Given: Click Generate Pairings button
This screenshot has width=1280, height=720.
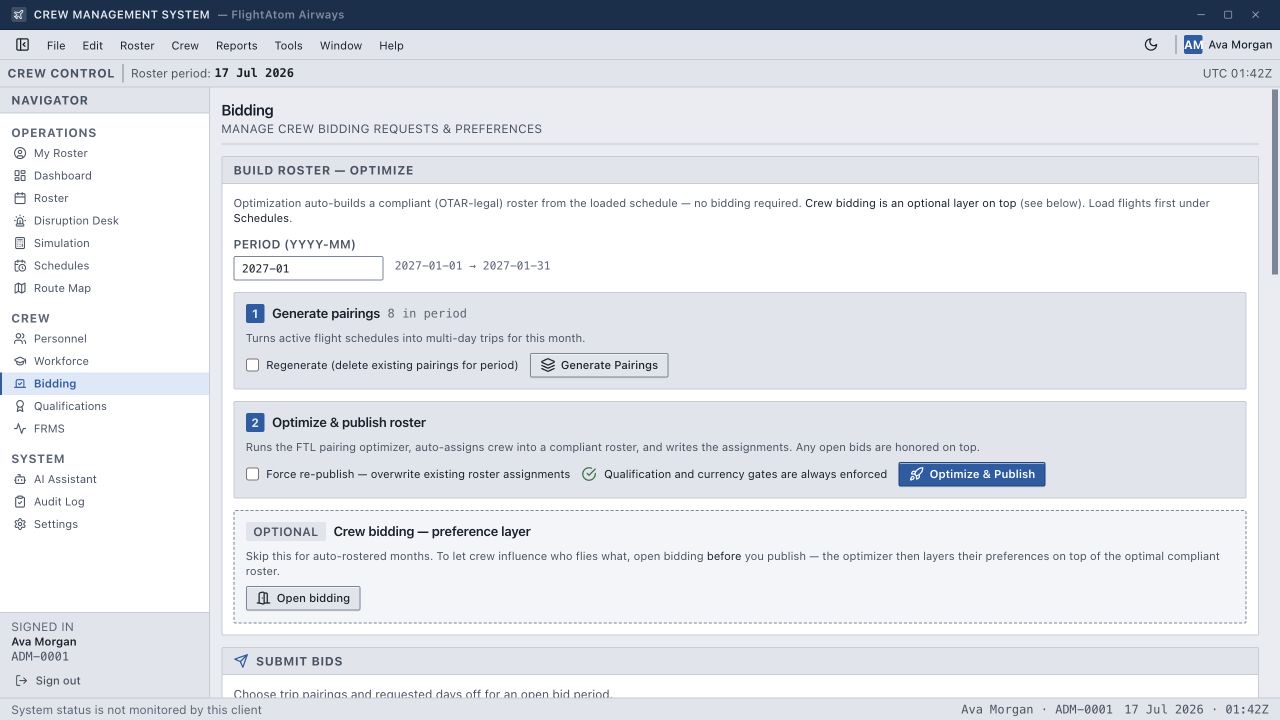Looking at the screenshot, I should [599, 365].
